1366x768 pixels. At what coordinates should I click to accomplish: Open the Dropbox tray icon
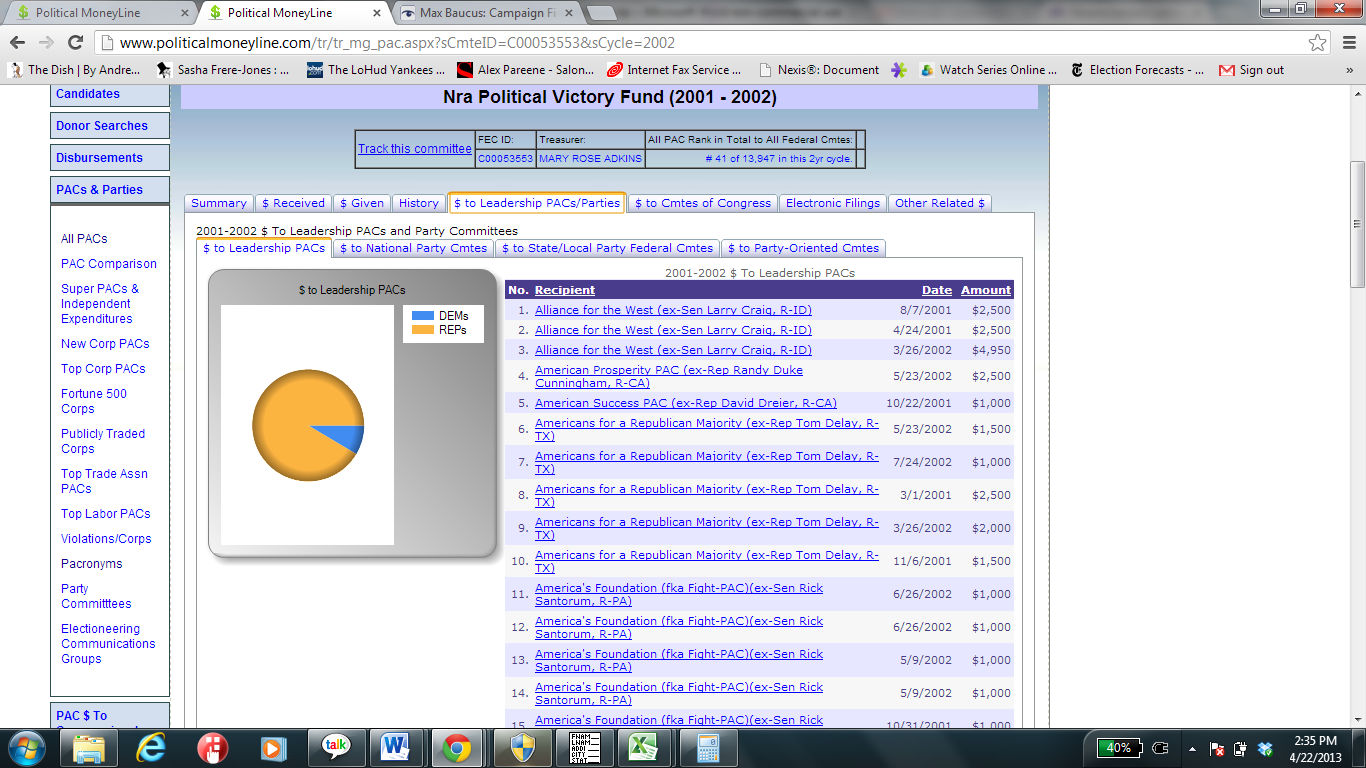(x=1265, y=748)
